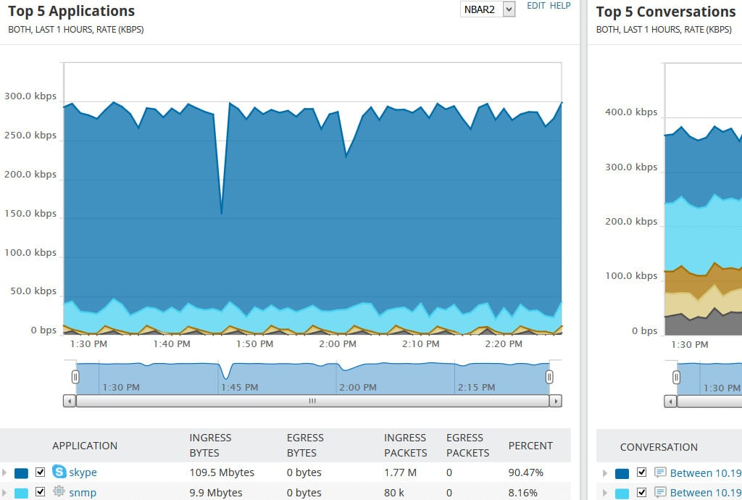742x500 pixels.
Task: Toggle the first conversation row checkbox
Action: tap(642, 473)
